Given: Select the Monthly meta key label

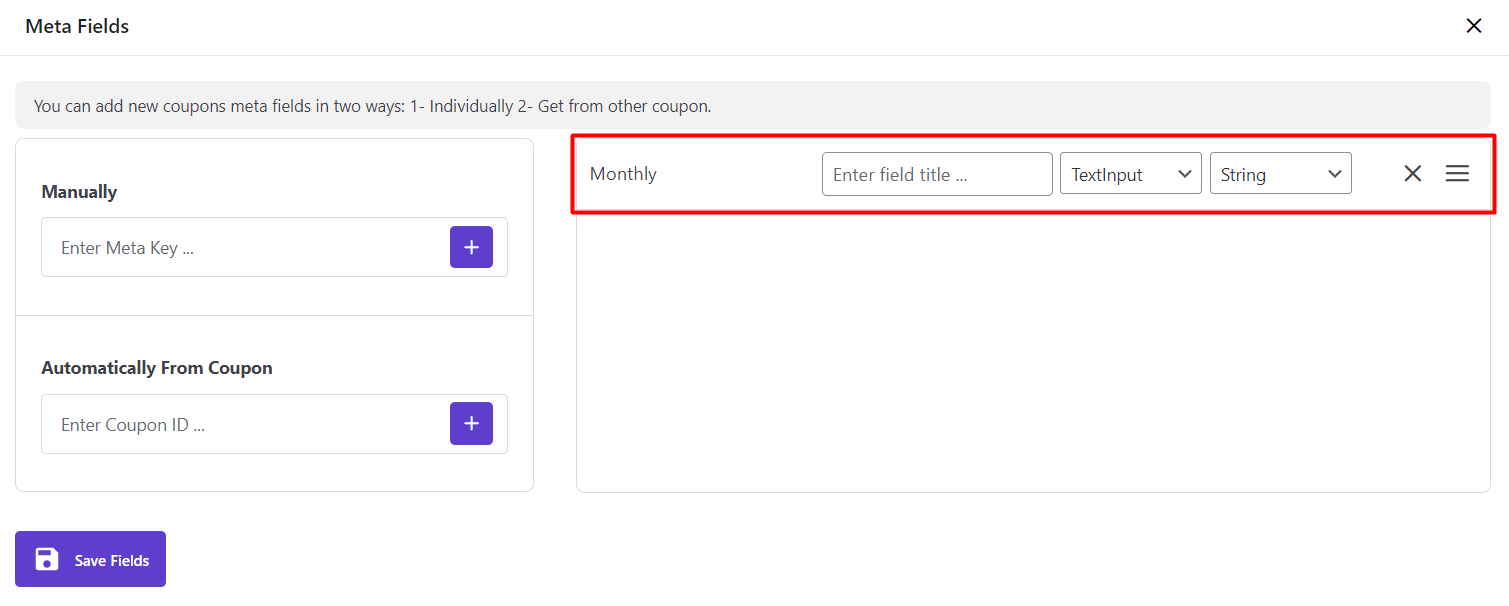Looking at the screenshot, I should pyautogui.click(x=623, y=174).
